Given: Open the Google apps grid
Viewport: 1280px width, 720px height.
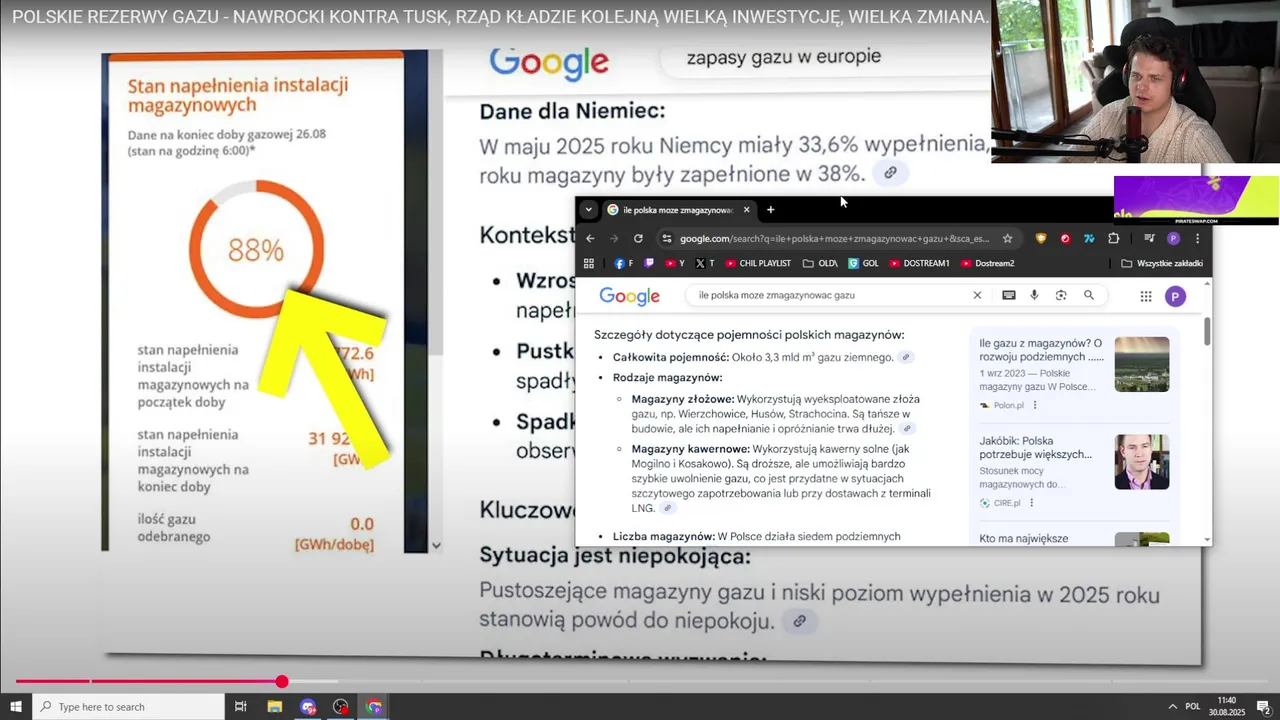Looking at the screenshot, I should 1146,296.
